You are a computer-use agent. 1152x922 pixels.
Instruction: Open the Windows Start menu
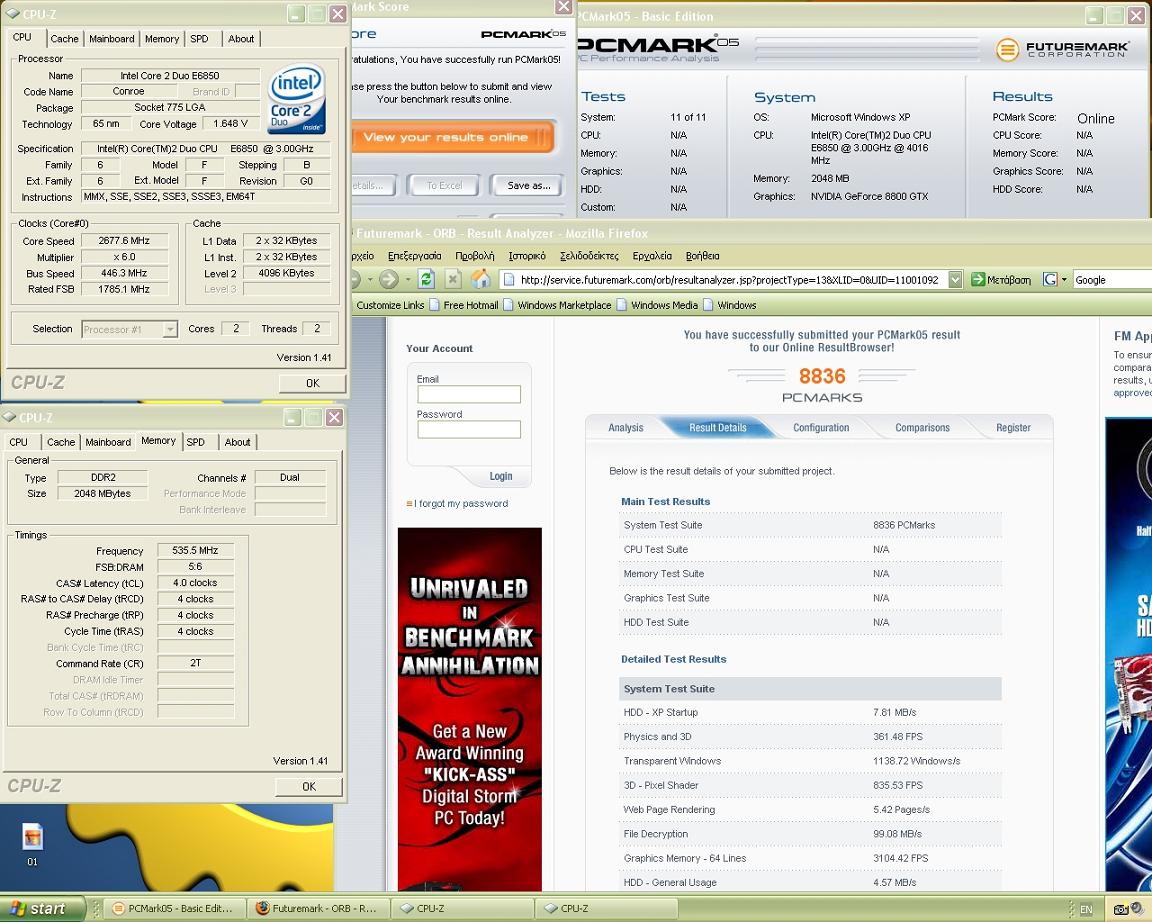(x=43, y=909)
